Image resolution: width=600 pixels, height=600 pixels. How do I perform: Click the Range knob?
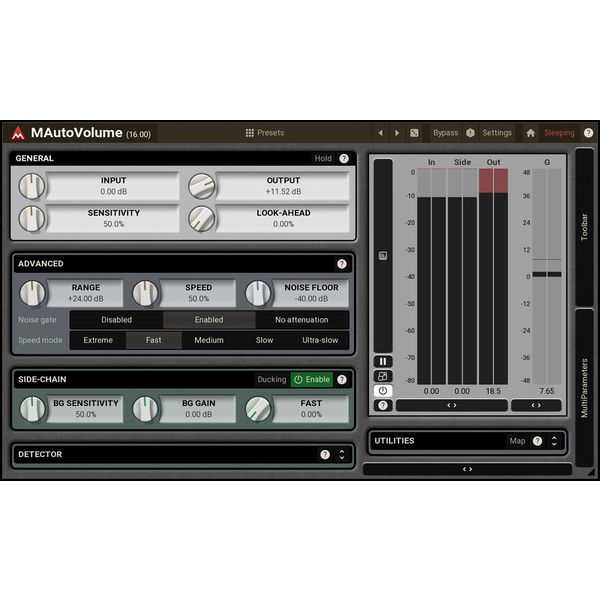click(x=32, y=293)
